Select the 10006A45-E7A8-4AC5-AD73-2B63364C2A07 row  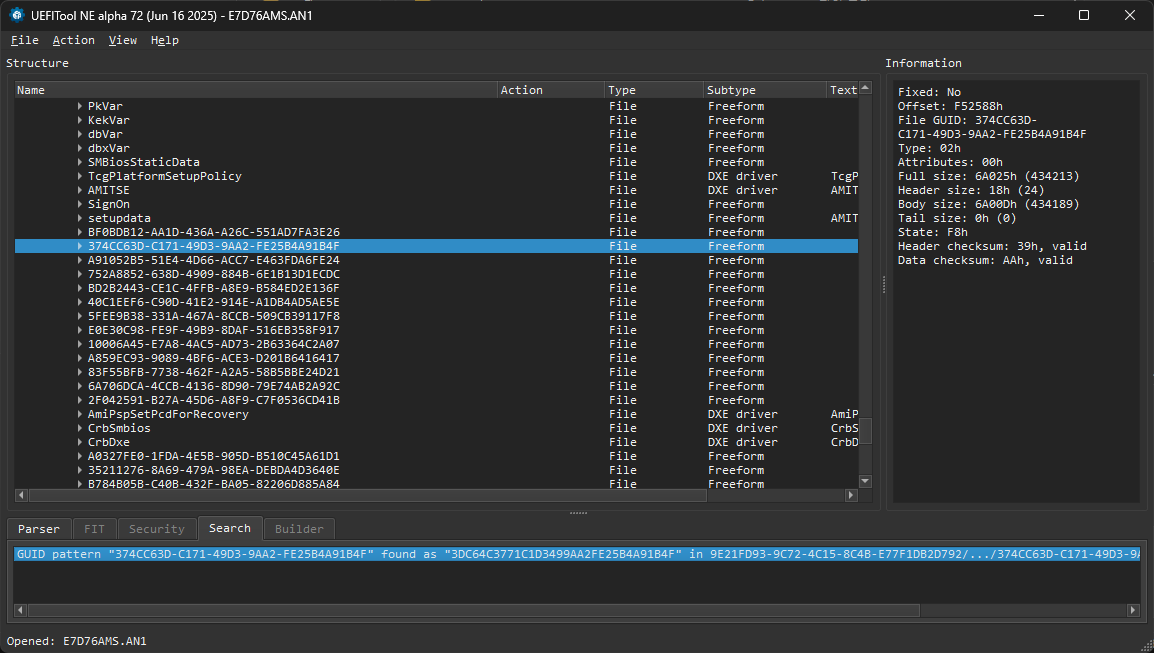(436, 344)
